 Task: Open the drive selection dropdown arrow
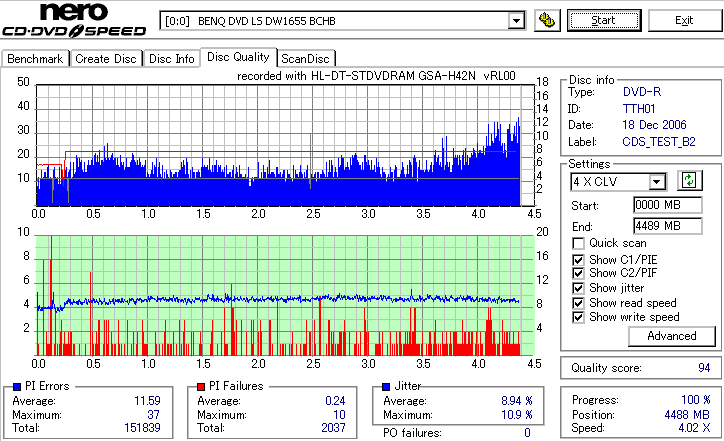coord(516,21)
